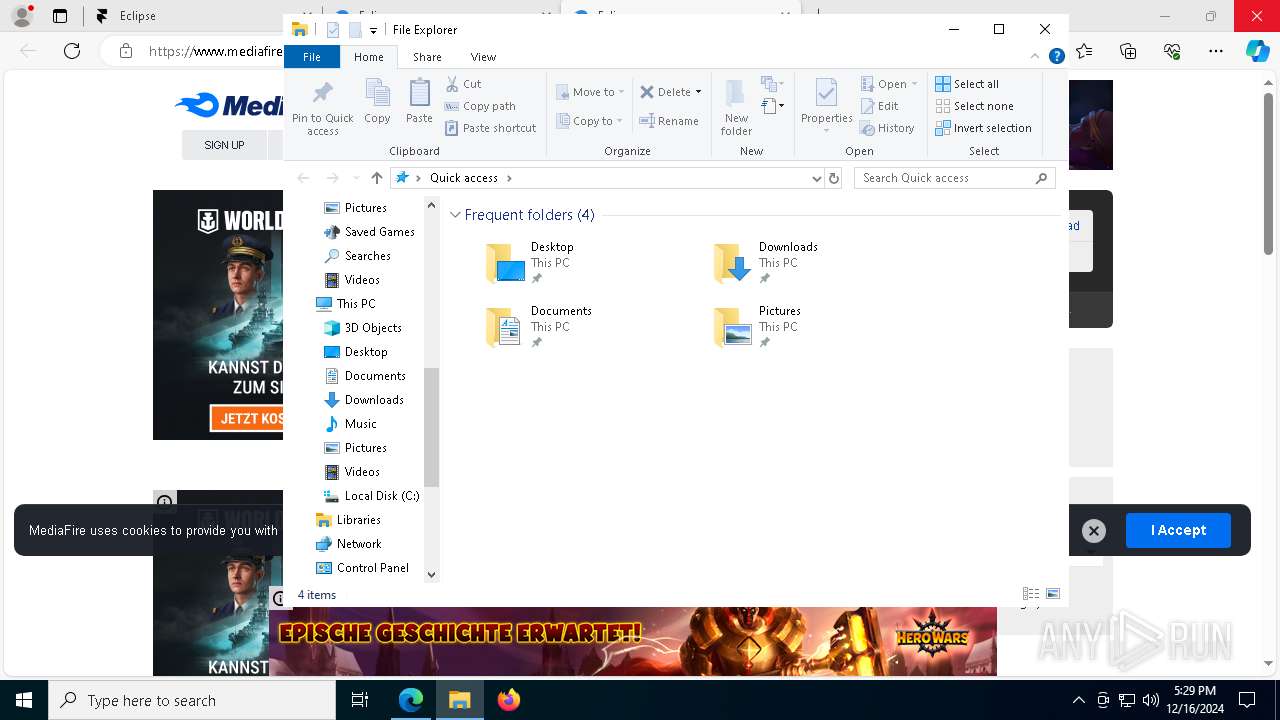Open the Copy to dropdown
1280x720 pixels.
(589, 121)
